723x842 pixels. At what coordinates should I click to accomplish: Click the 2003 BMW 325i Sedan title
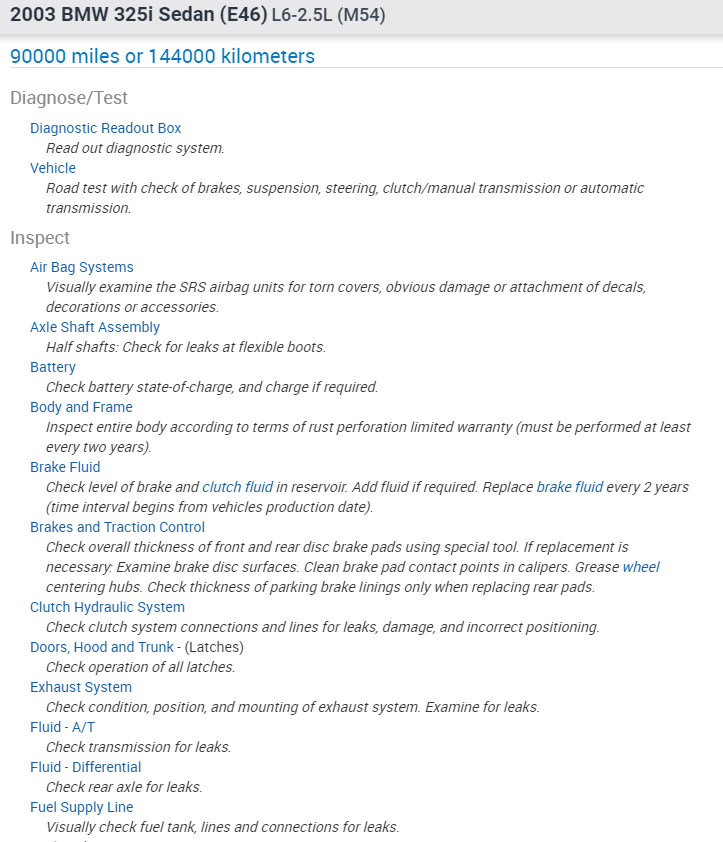point(138,15)
